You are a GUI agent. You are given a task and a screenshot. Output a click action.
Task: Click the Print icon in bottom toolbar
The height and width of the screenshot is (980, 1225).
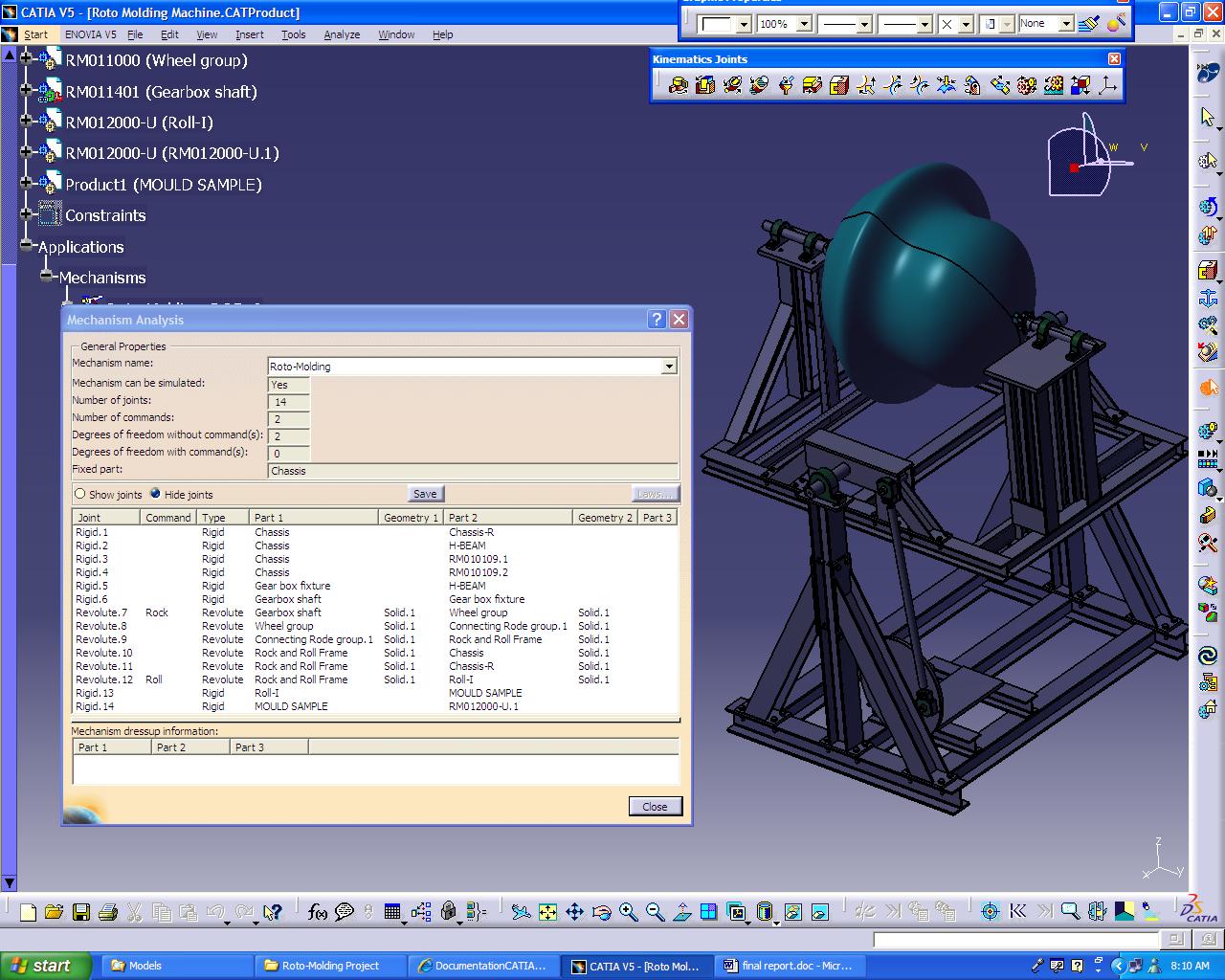(x=108, y=912)
